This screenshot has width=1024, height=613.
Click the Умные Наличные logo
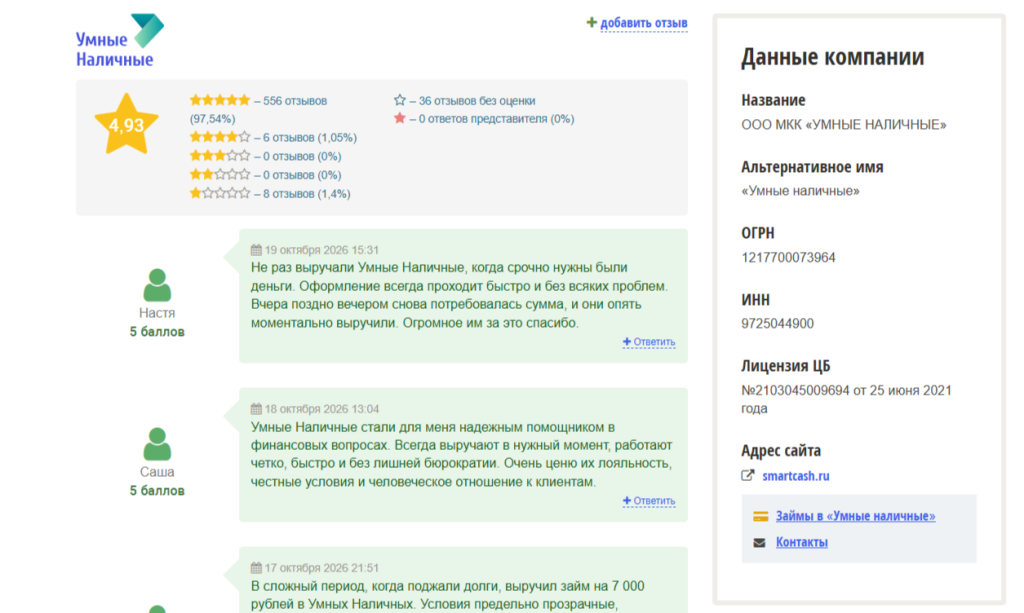pos(120,40)
